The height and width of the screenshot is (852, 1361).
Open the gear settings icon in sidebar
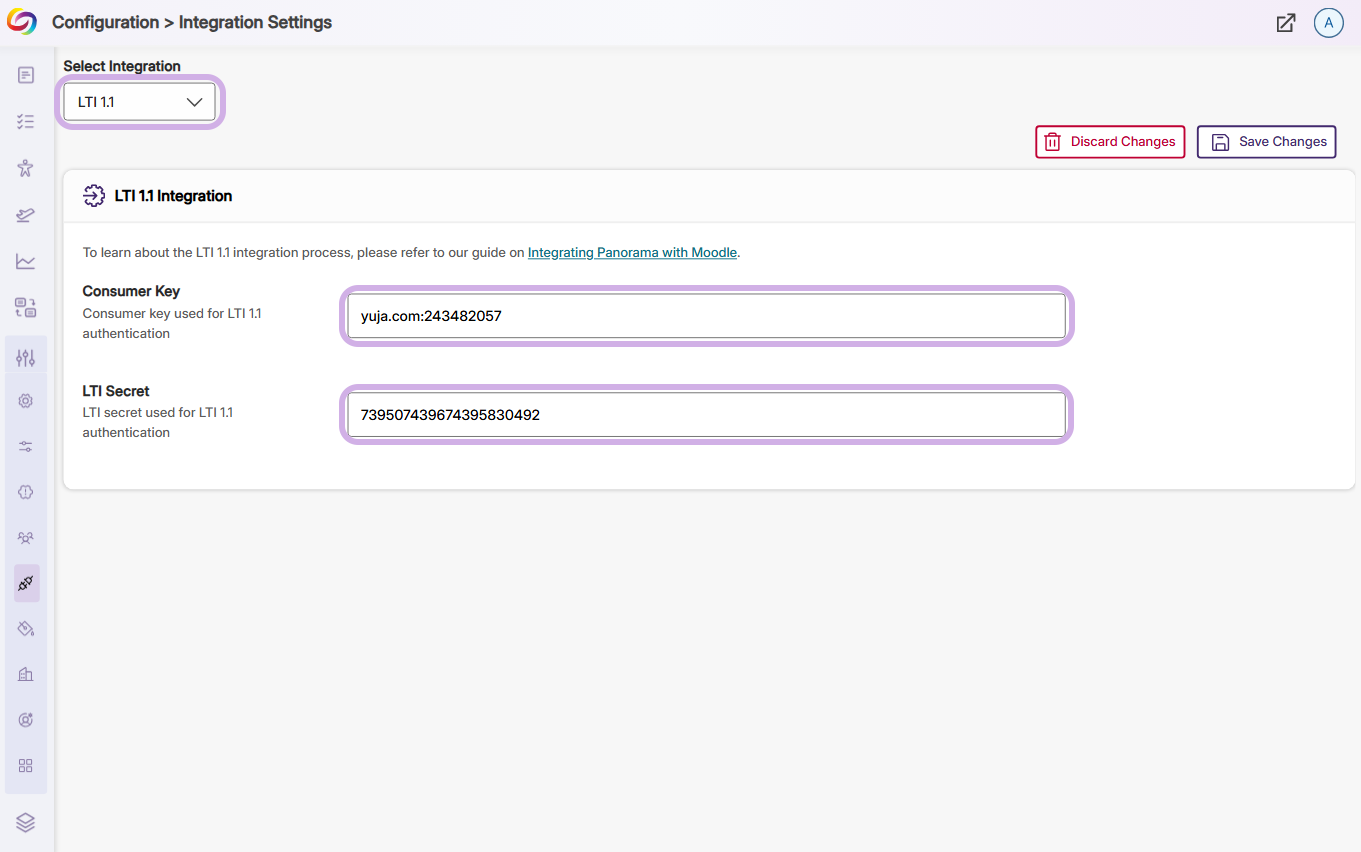pos(26,401)
